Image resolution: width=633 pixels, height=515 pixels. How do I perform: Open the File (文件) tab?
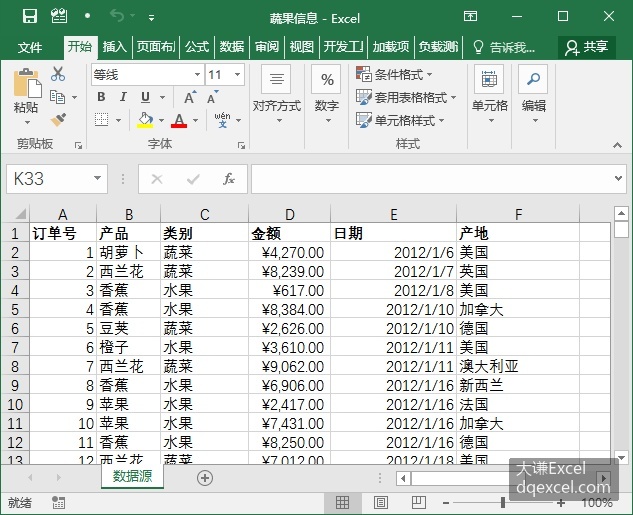point(30,47)
